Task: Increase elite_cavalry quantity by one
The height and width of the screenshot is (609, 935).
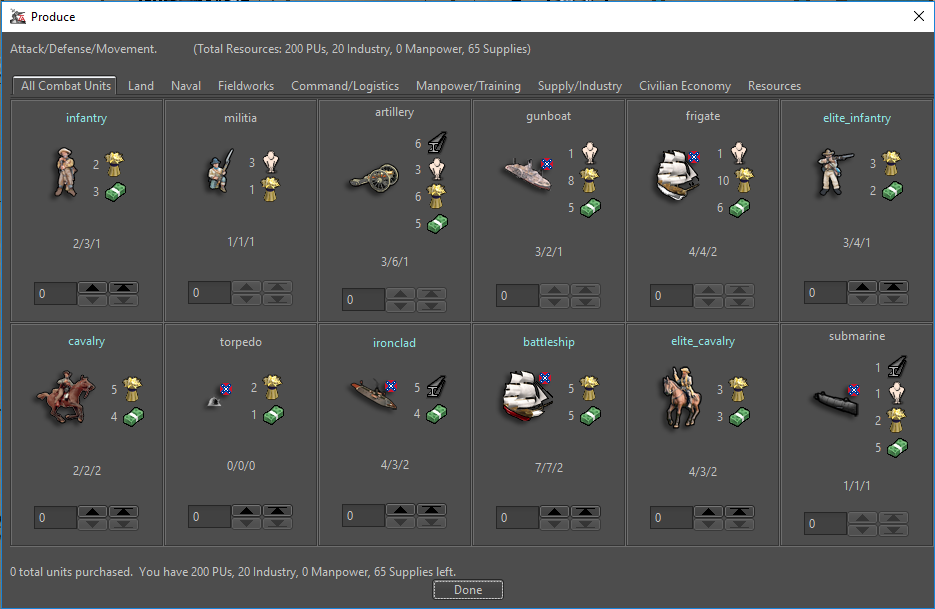Action: 709,512
